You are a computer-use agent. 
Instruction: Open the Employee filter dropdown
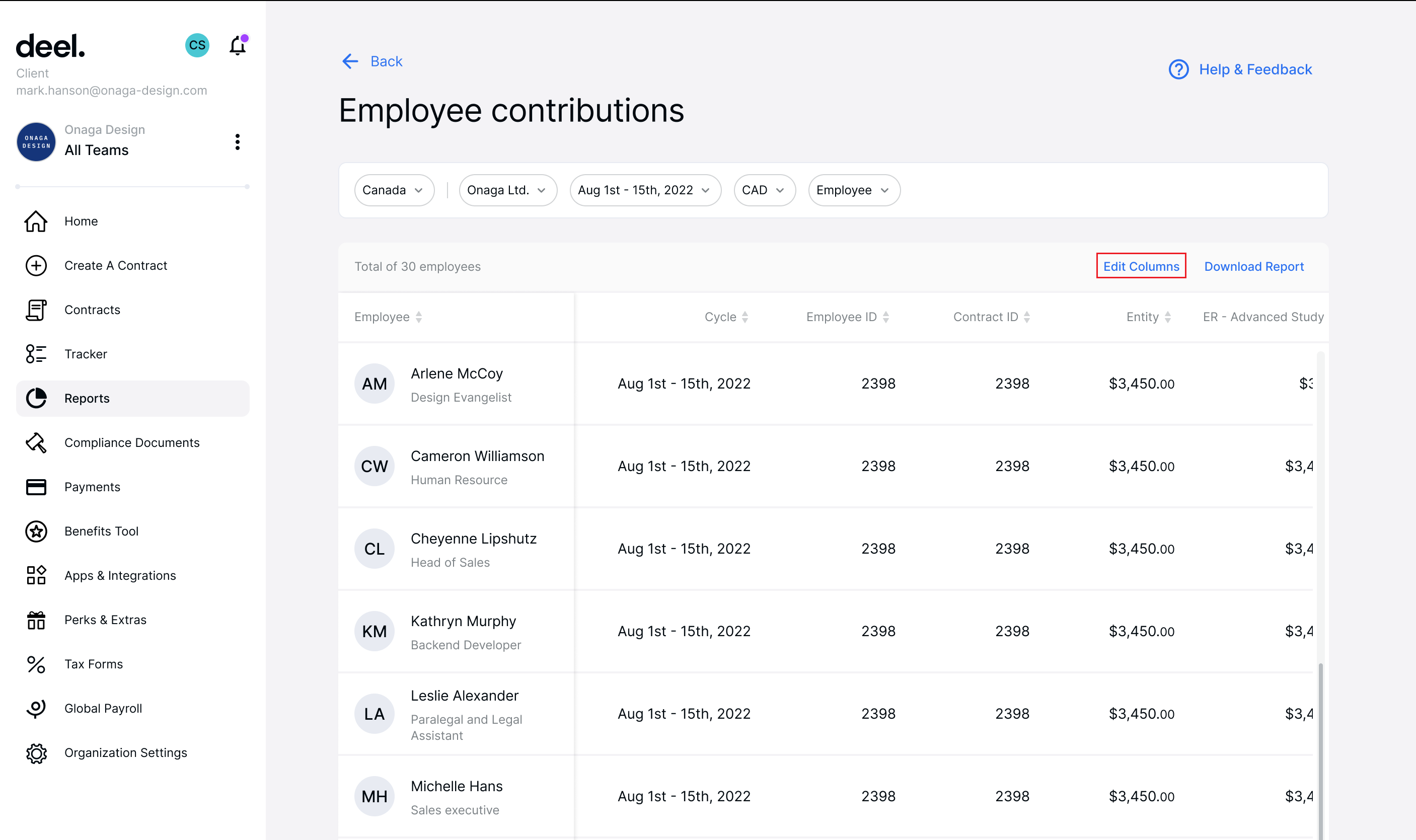tap(853, 190)
